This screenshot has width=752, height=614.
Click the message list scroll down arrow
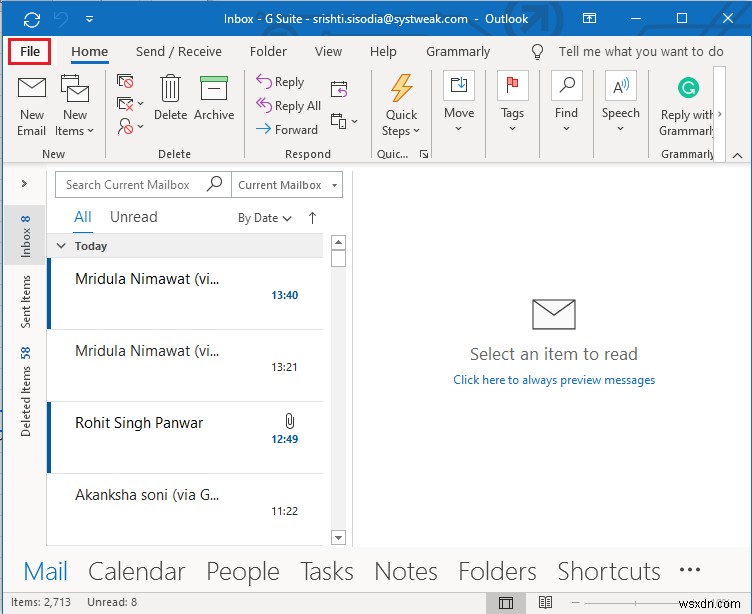(x=339, y=537)
